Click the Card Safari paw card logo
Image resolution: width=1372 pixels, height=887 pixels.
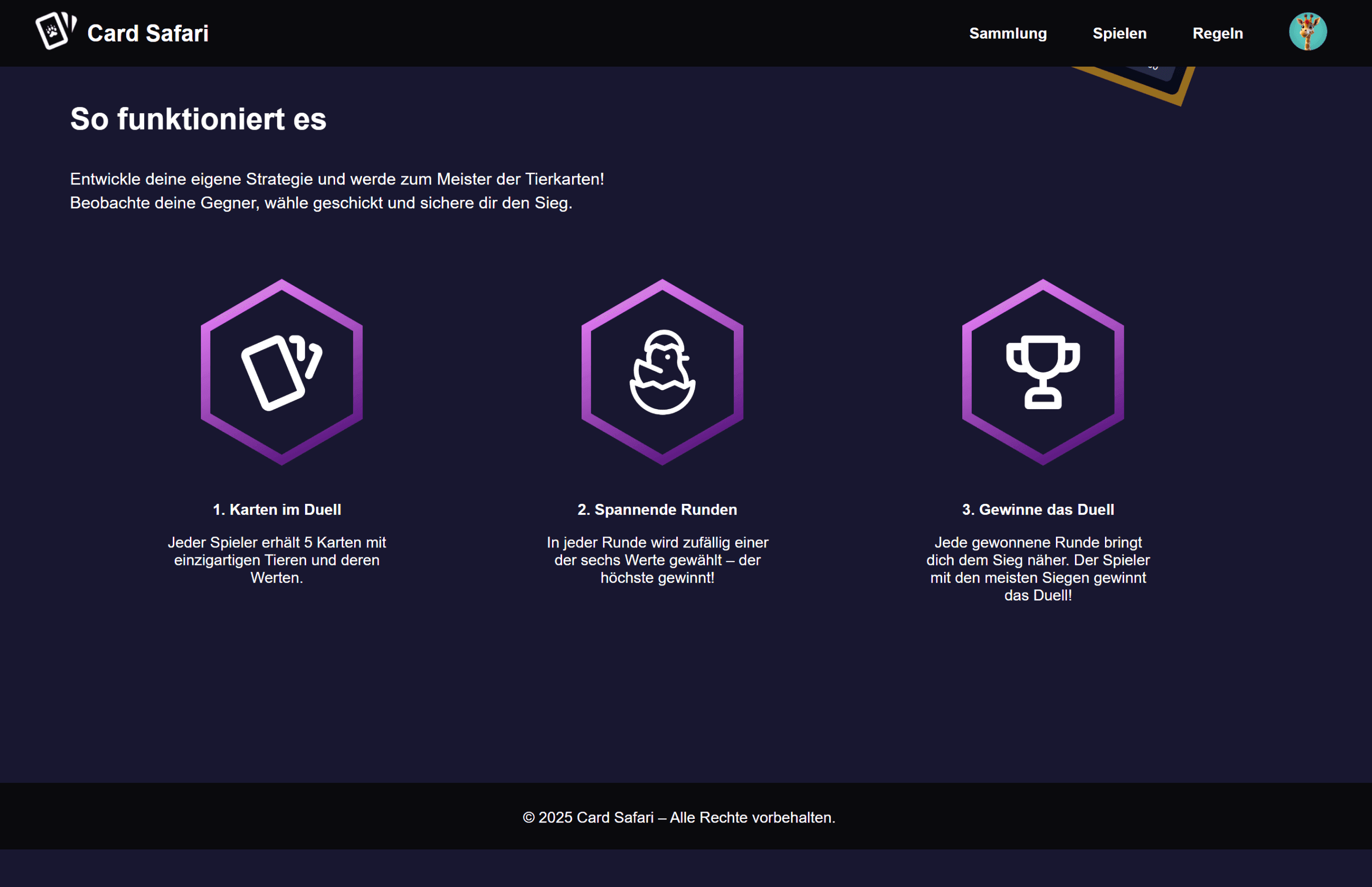tap(55, 31)
